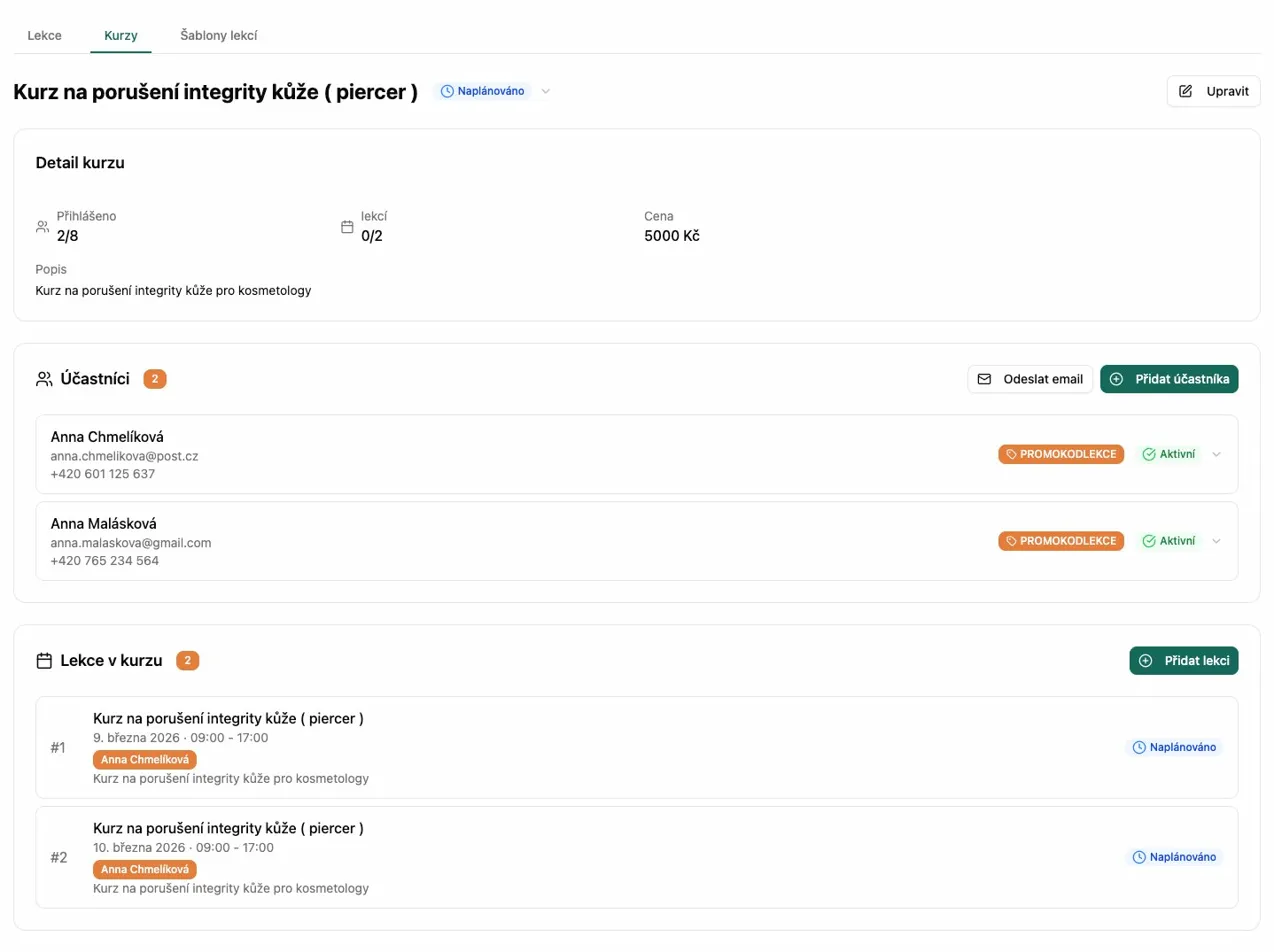Click Anna Chmelíková instructor tag in lesson #2
Viewport: 1274px width, 952px height.
[x=144, y=869]
